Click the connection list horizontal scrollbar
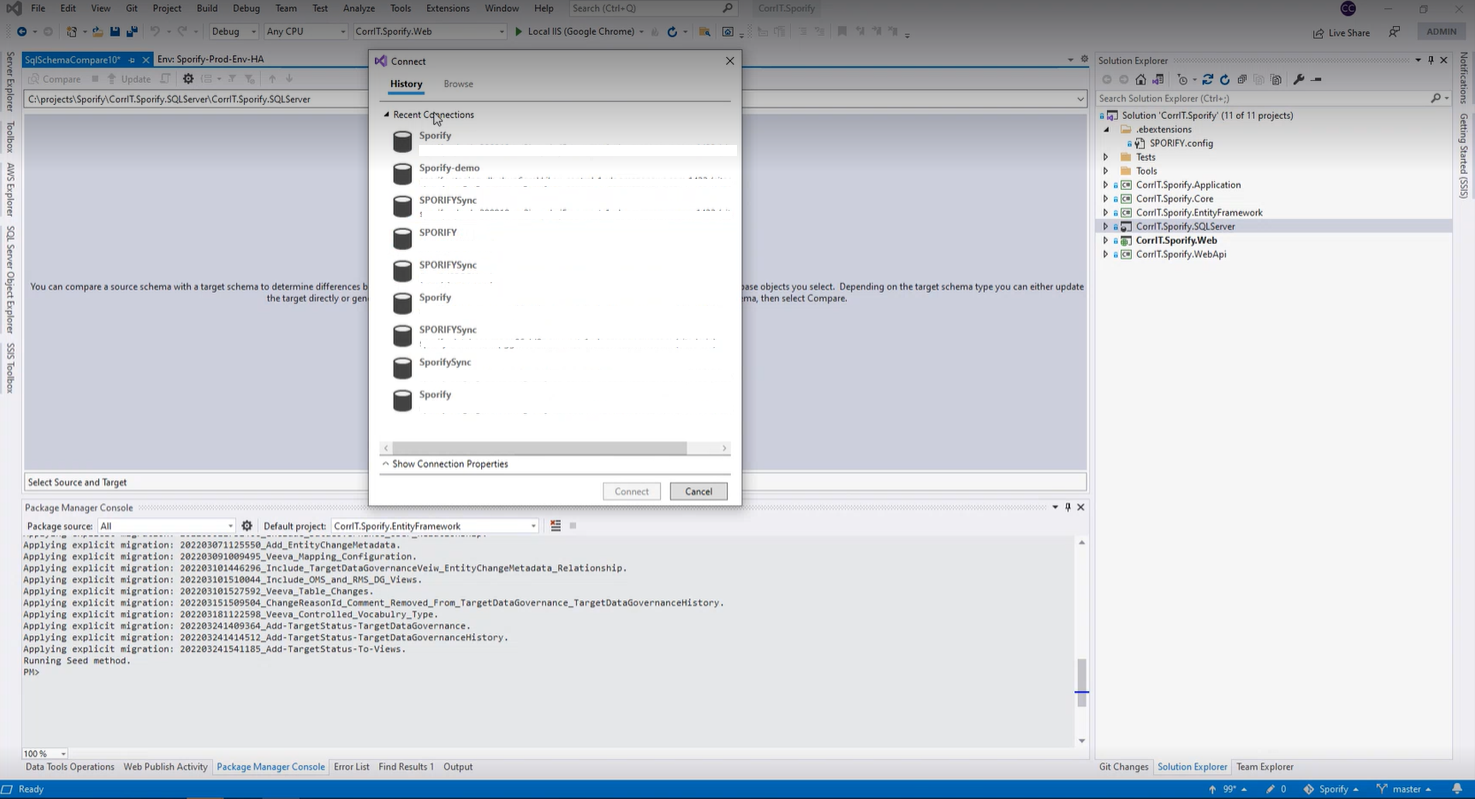This screenshot has height=799, width=1475. [x=540, y=448]
